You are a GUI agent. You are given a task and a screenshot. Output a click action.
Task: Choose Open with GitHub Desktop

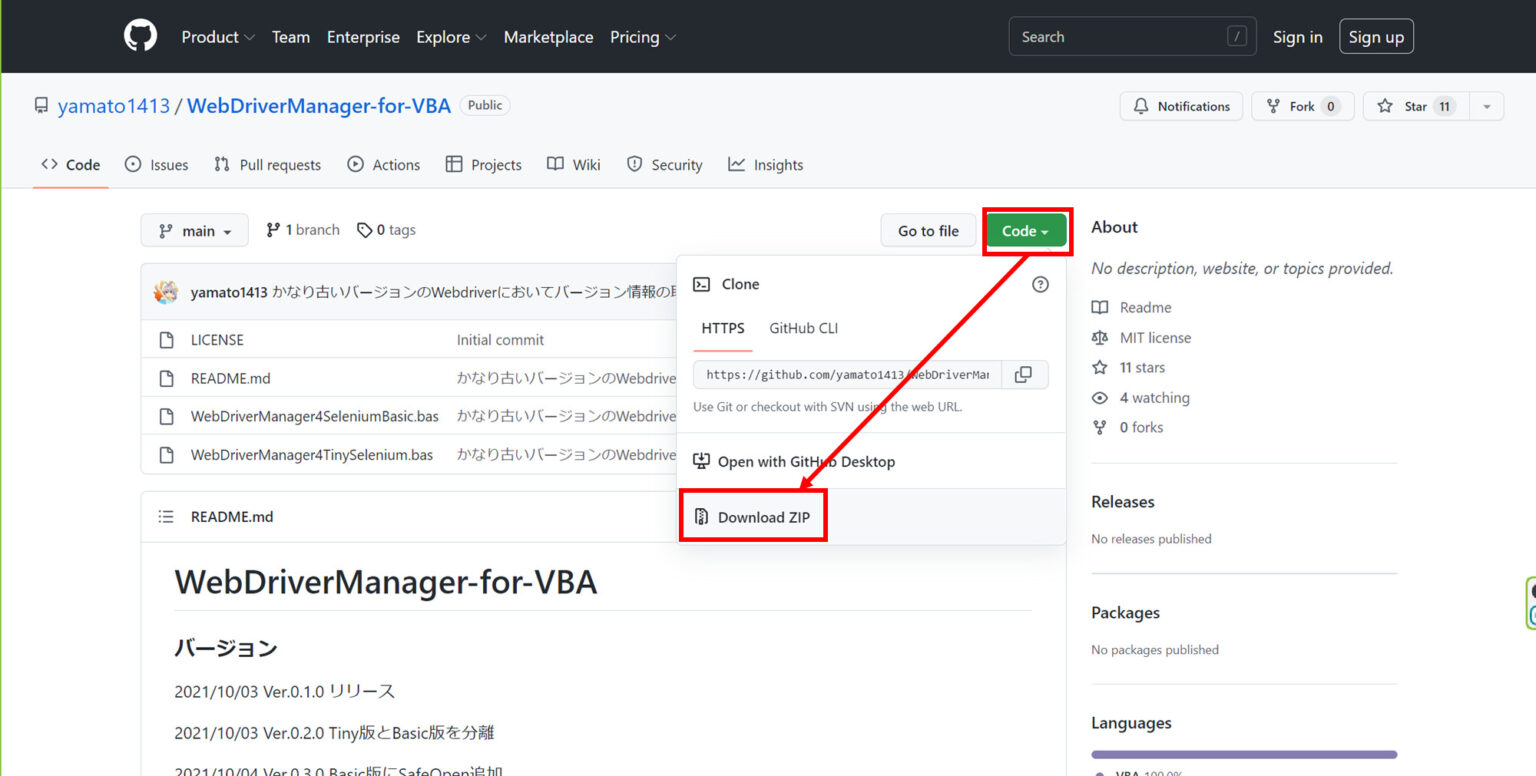[x=805, y=462]
